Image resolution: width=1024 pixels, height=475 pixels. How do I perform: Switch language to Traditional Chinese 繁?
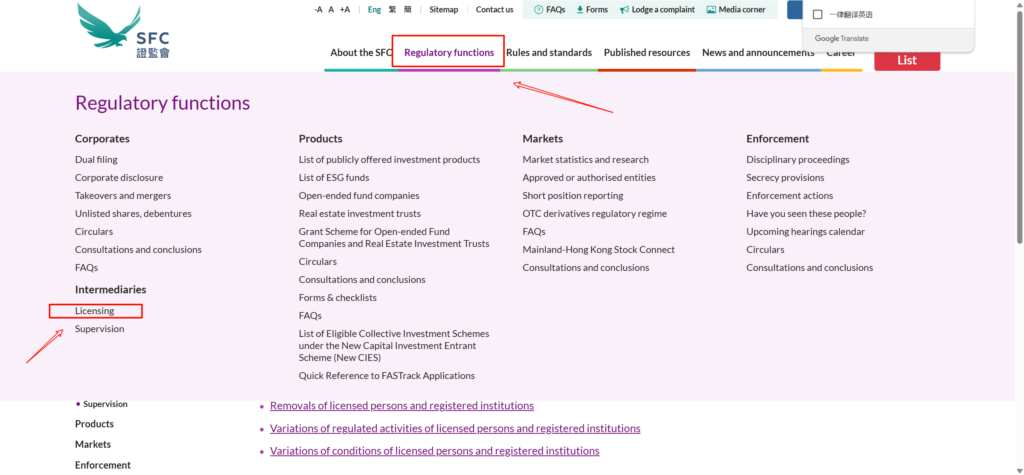pos(393,10)
